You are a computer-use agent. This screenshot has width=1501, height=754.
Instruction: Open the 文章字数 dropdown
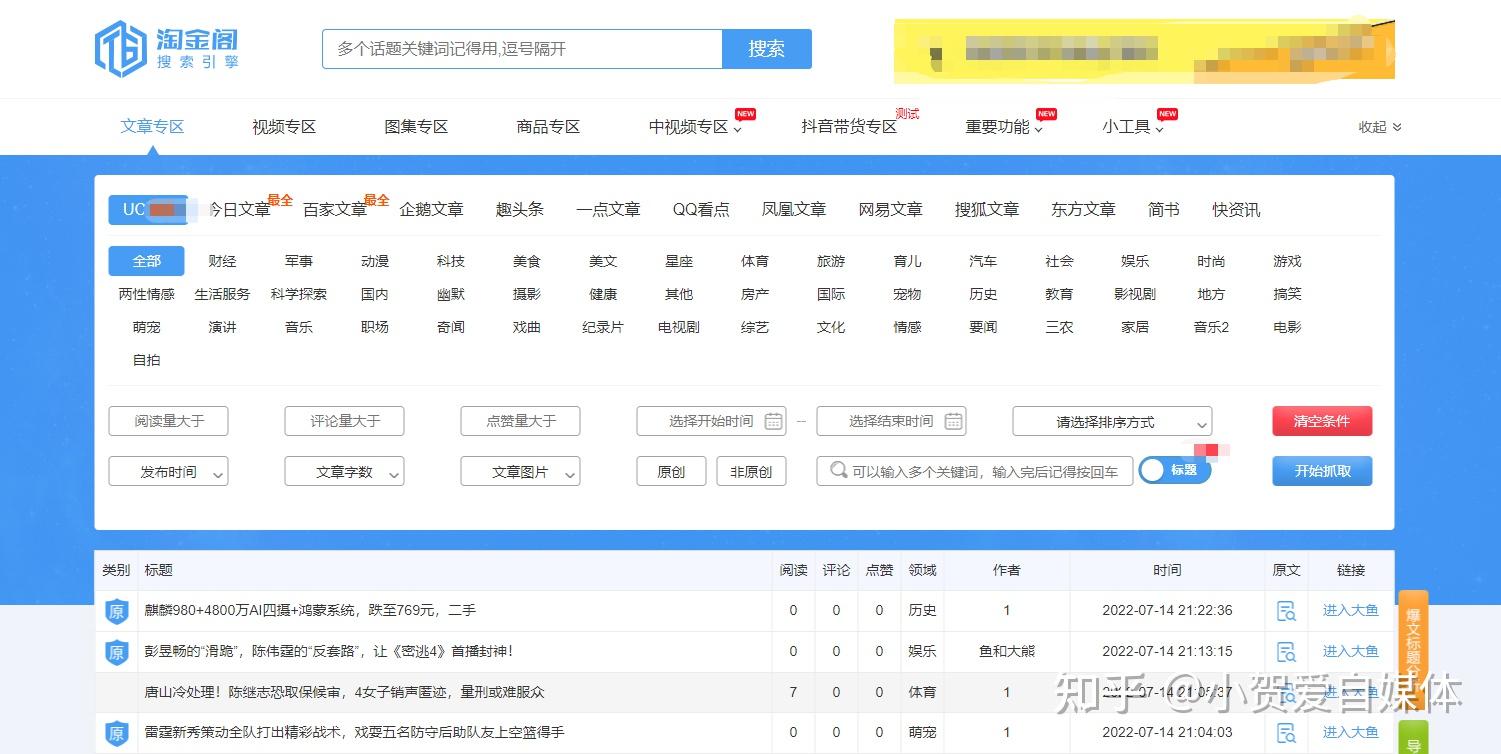point(344,471)
